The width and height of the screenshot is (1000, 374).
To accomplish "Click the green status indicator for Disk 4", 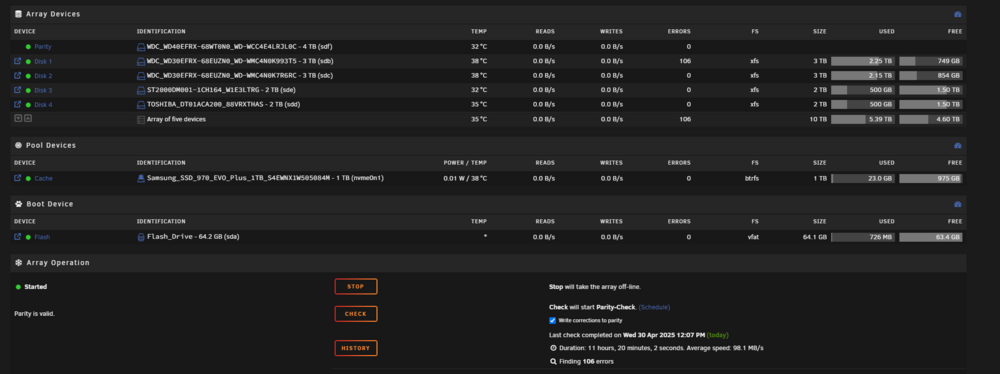I will (x=28, y=105).
